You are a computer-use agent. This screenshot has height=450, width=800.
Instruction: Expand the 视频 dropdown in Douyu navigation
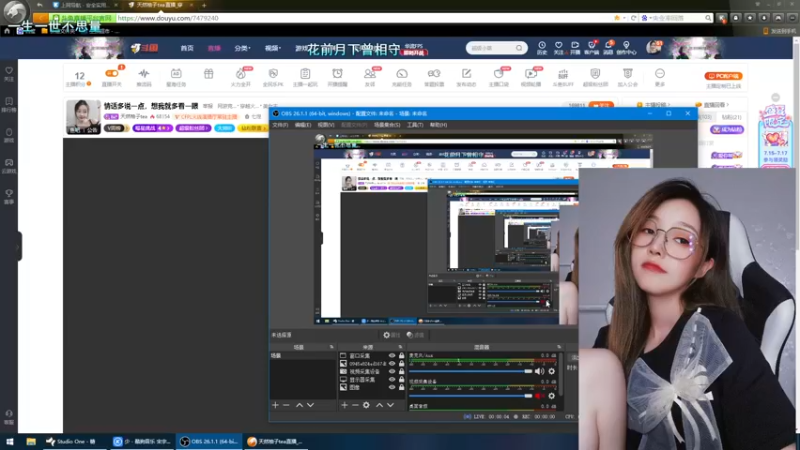(x=272, y=48)
